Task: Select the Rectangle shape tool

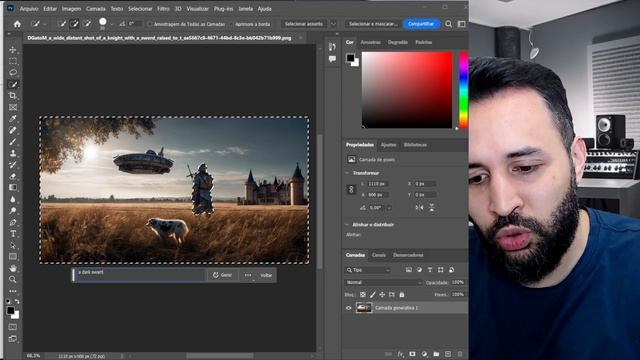Action: point(13,257)
